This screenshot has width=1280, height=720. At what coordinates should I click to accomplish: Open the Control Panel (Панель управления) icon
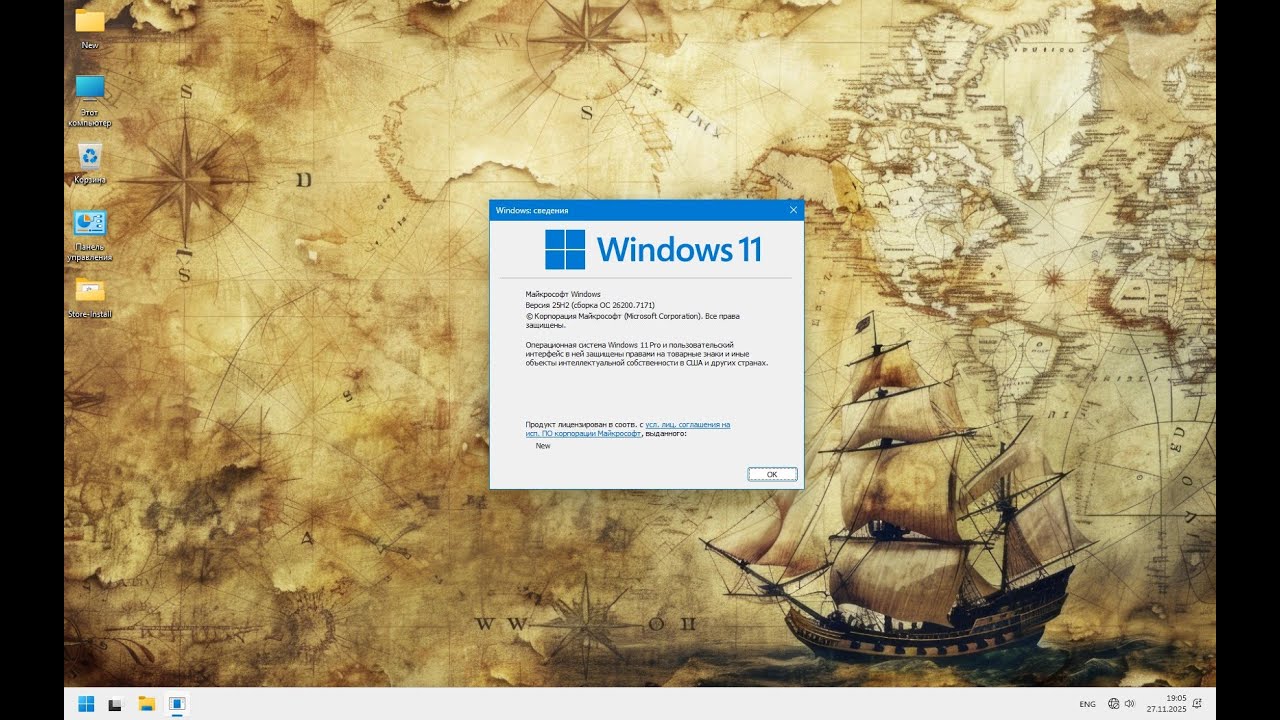click(90, 236)
